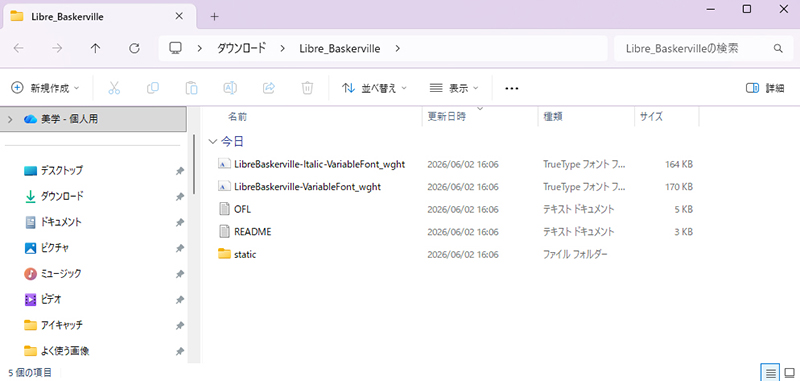The width and height of the screenshot is (800, 381).
Task: Select the Libre_Baskerville tab
Action: pyautogui.click(x=99, y=16)
